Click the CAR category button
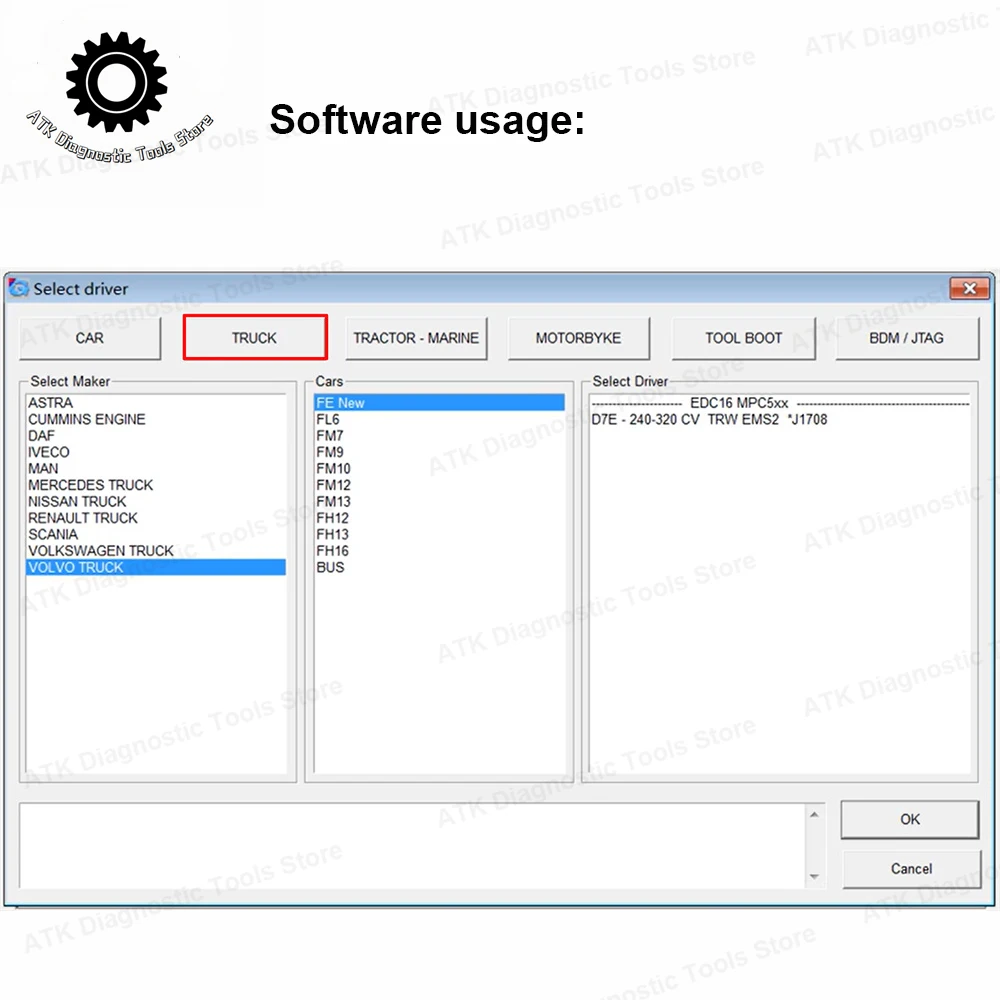 90,338
